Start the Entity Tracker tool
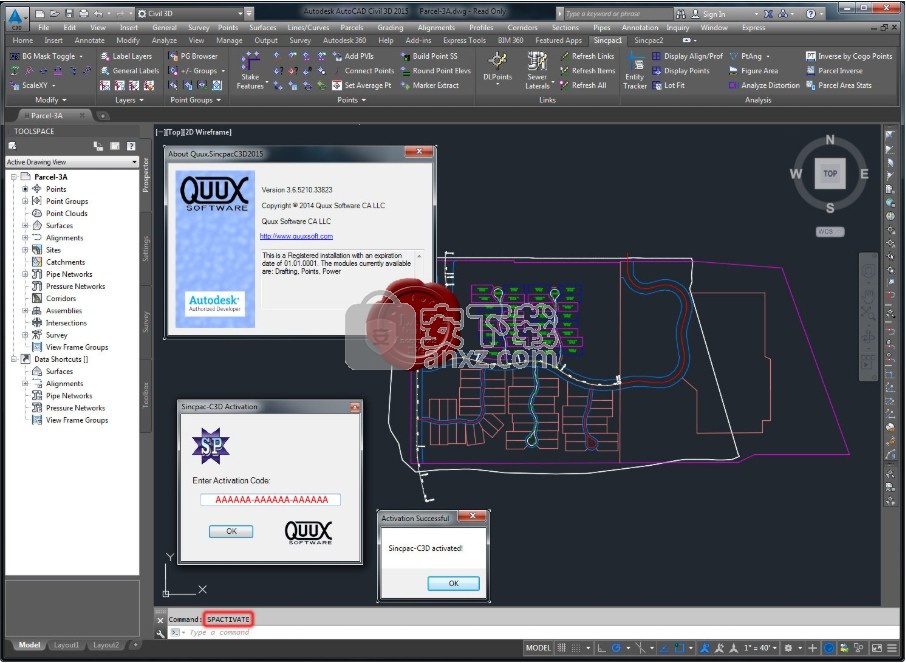Viewport: 906px width, 663px height. [x=634, y=70]
